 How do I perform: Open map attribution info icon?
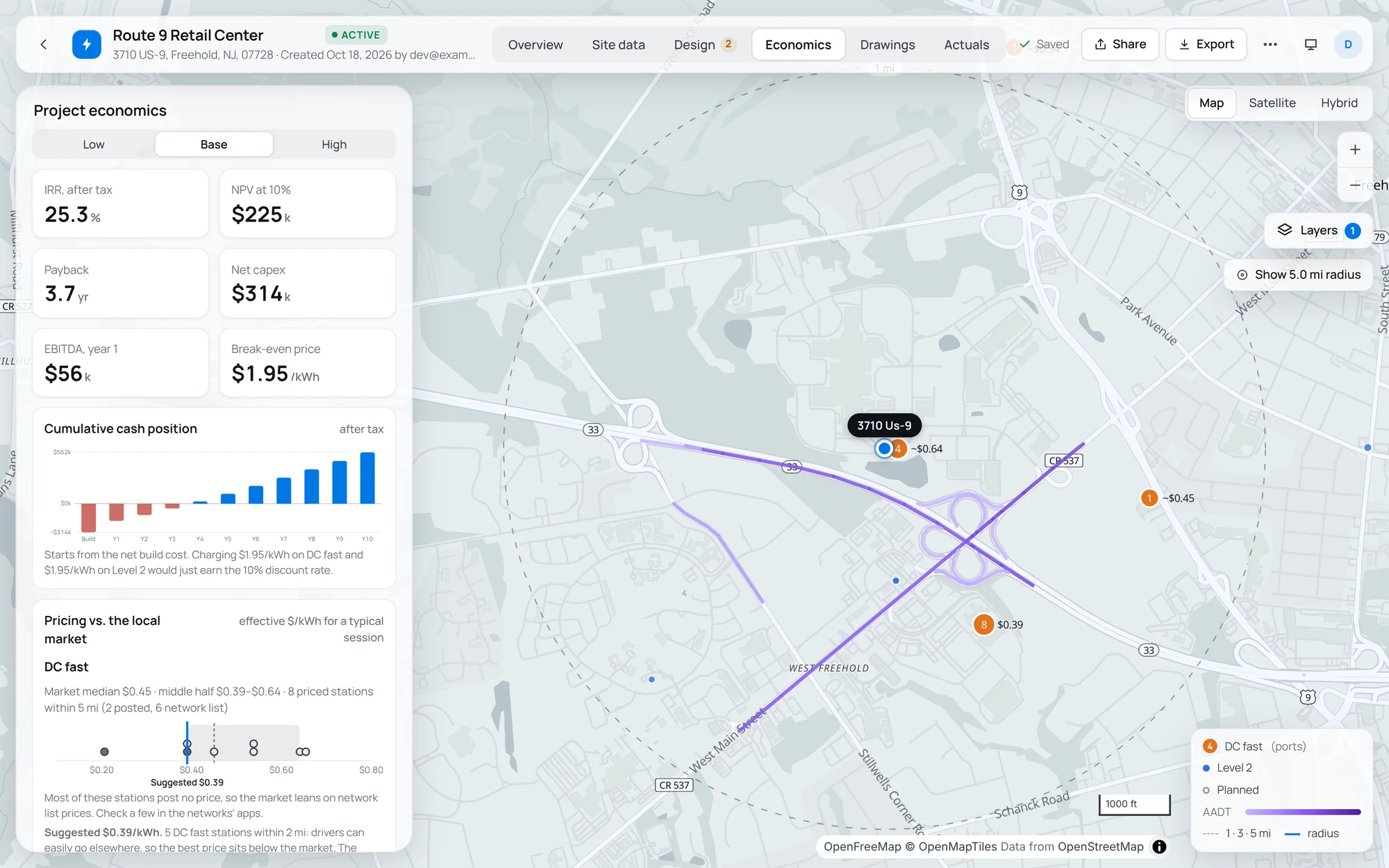(1159, 846)
